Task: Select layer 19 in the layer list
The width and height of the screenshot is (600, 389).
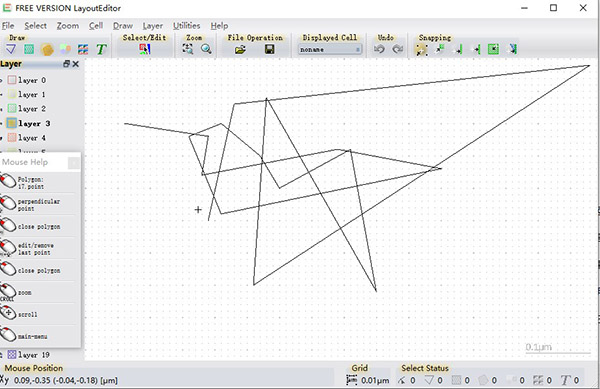Action: pos(34,355)
